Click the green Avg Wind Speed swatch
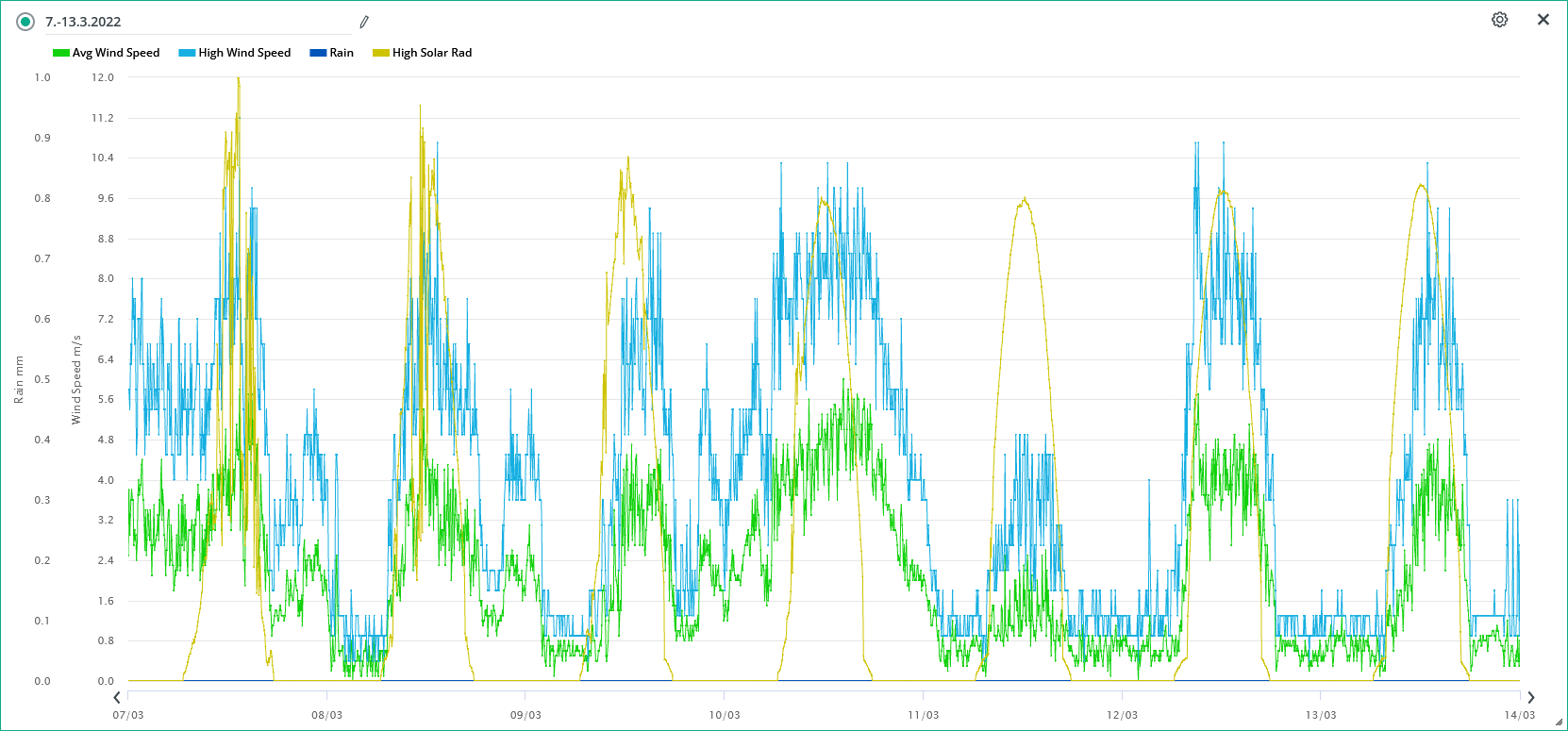Image resolution: width=1568 pixels, height=731 pixels. click(x=61, y=53)
